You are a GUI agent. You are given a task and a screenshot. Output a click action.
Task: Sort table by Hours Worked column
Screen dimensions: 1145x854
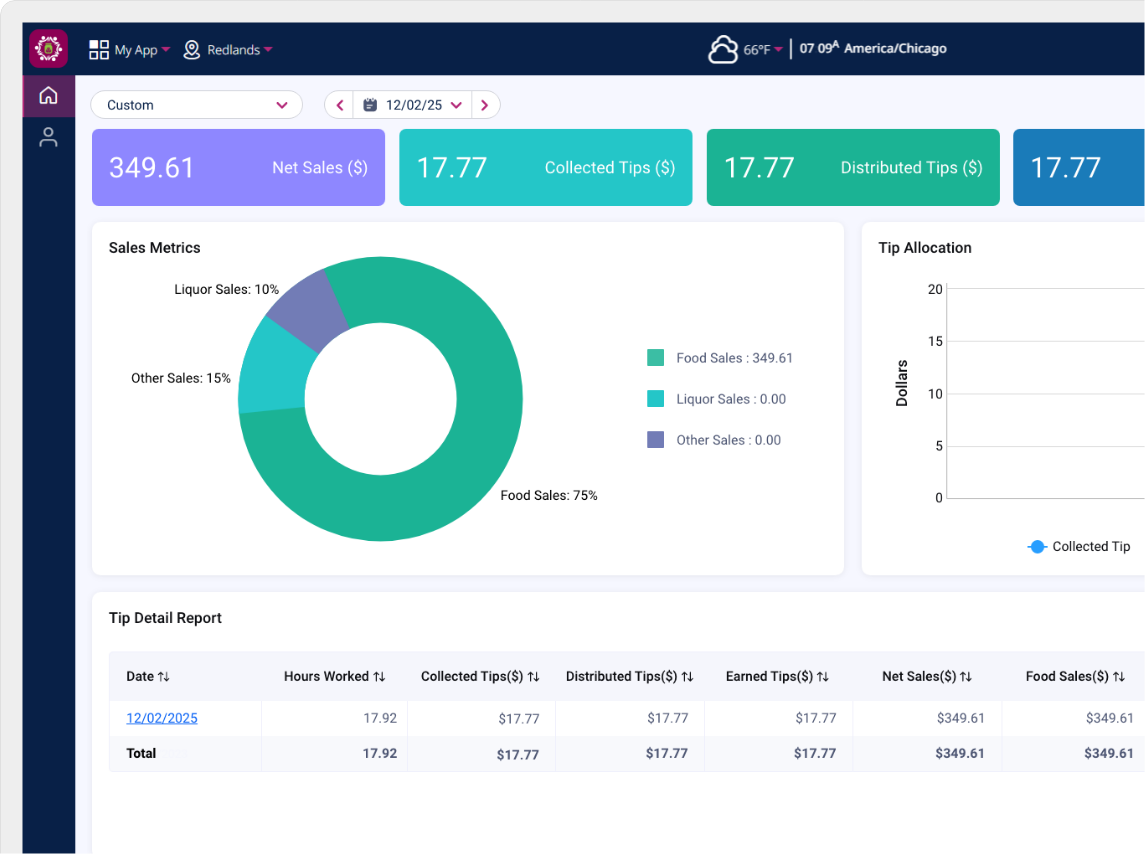(334, 677)
